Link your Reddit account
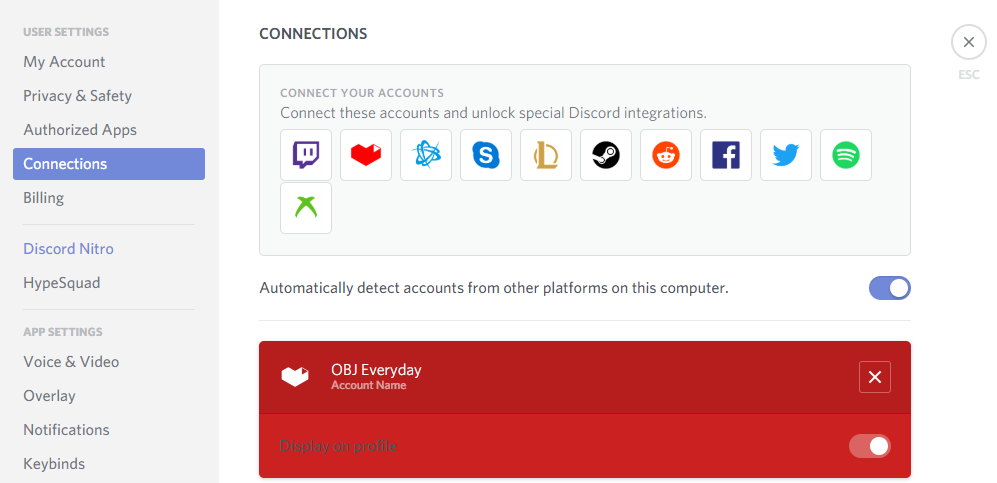 pos(666,155)
